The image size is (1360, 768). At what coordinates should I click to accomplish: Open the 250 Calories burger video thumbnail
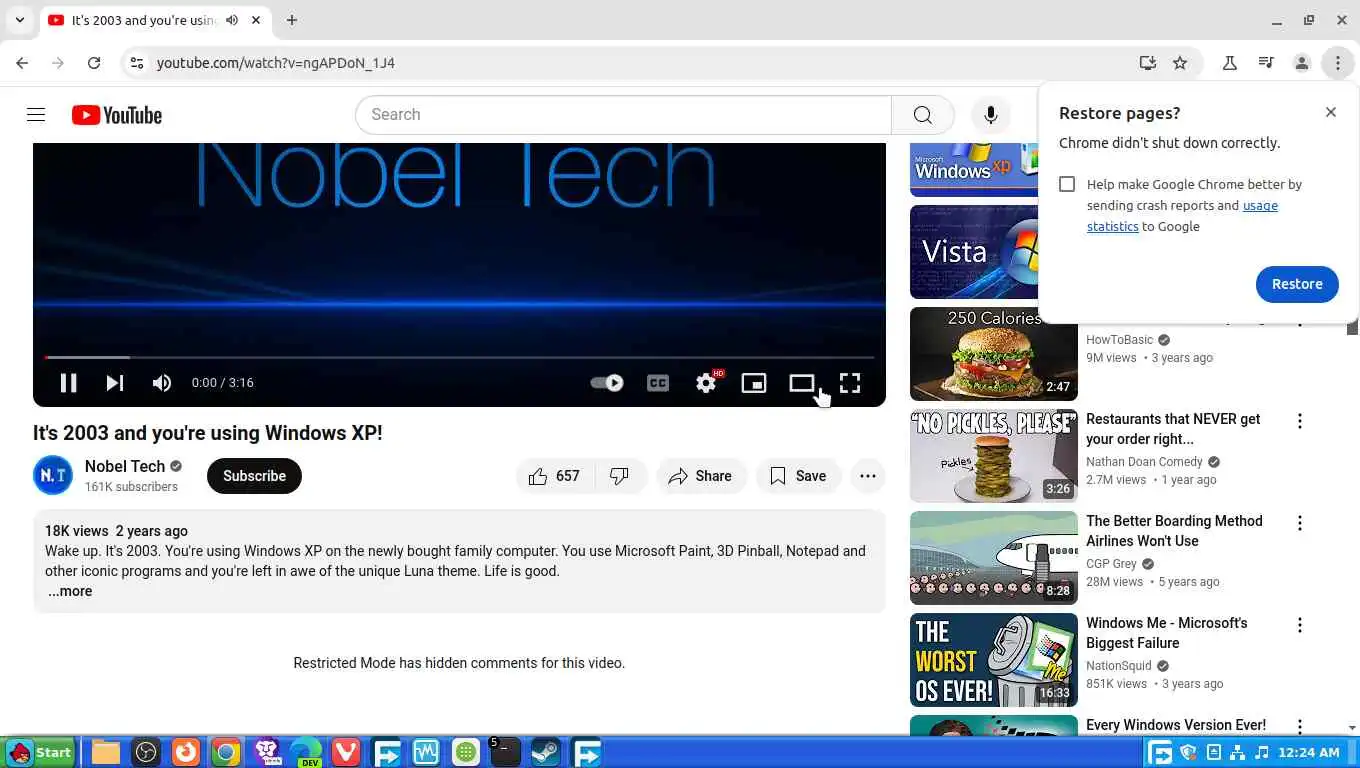coord(994,354)
